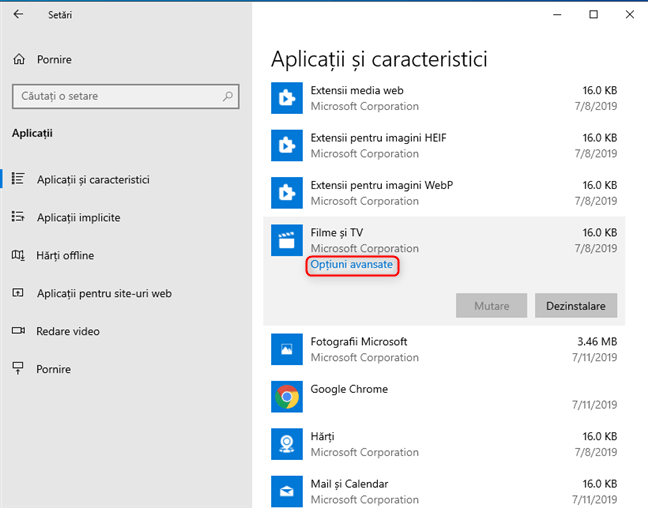The image size is (648, 508).
Task: Click the Filme și TV app icon
Action: coord(287,240)
